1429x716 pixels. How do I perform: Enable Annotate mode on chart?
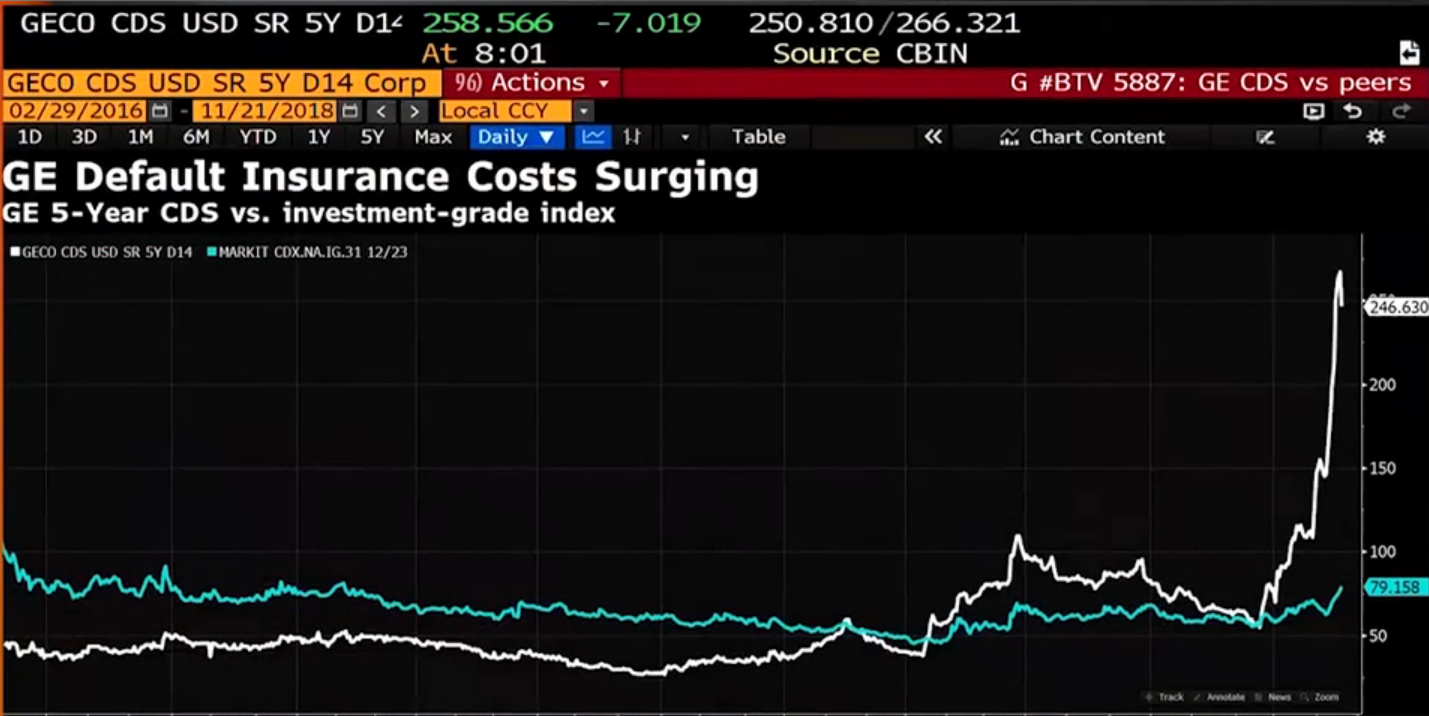tap(1220, 697)
